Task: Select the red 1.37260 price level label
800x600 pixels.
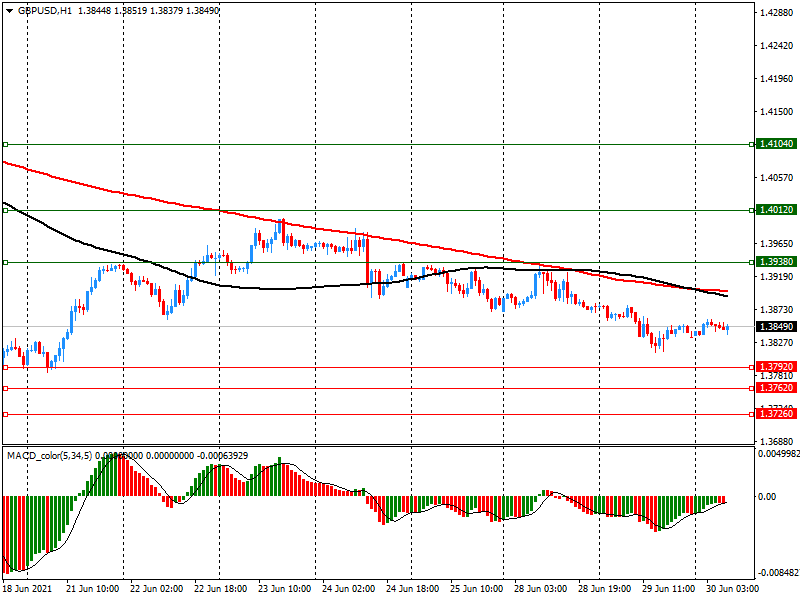Action: pos(776,414)
